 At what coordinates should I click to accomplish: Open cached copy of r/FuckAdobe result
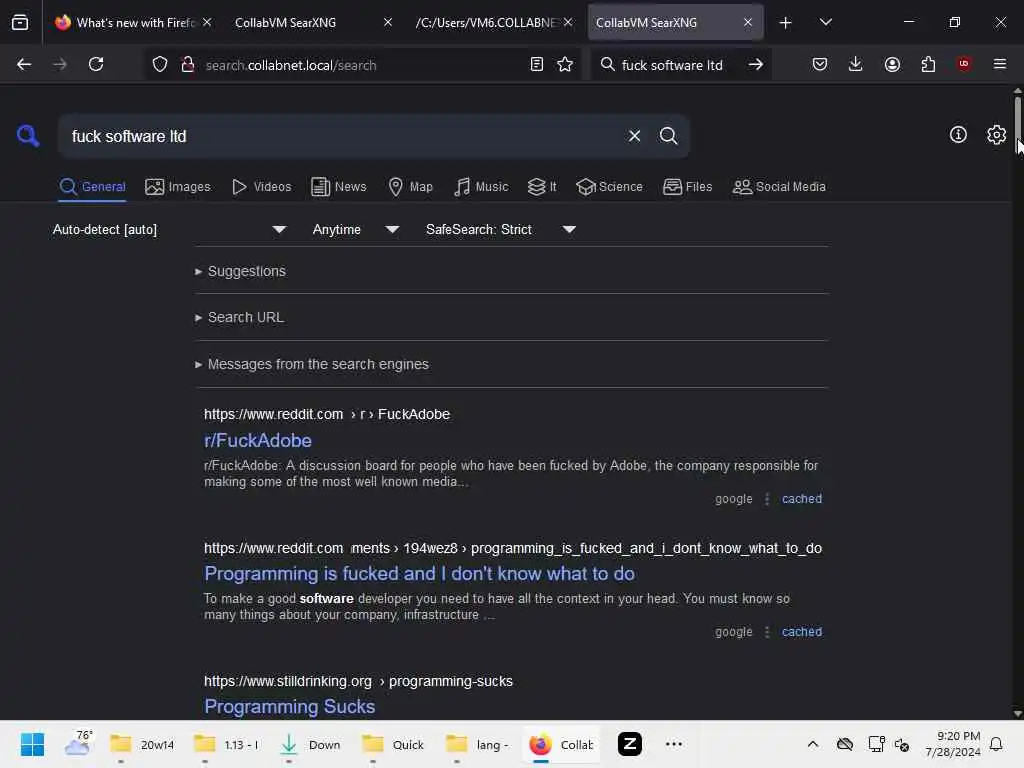click(801, 499)
